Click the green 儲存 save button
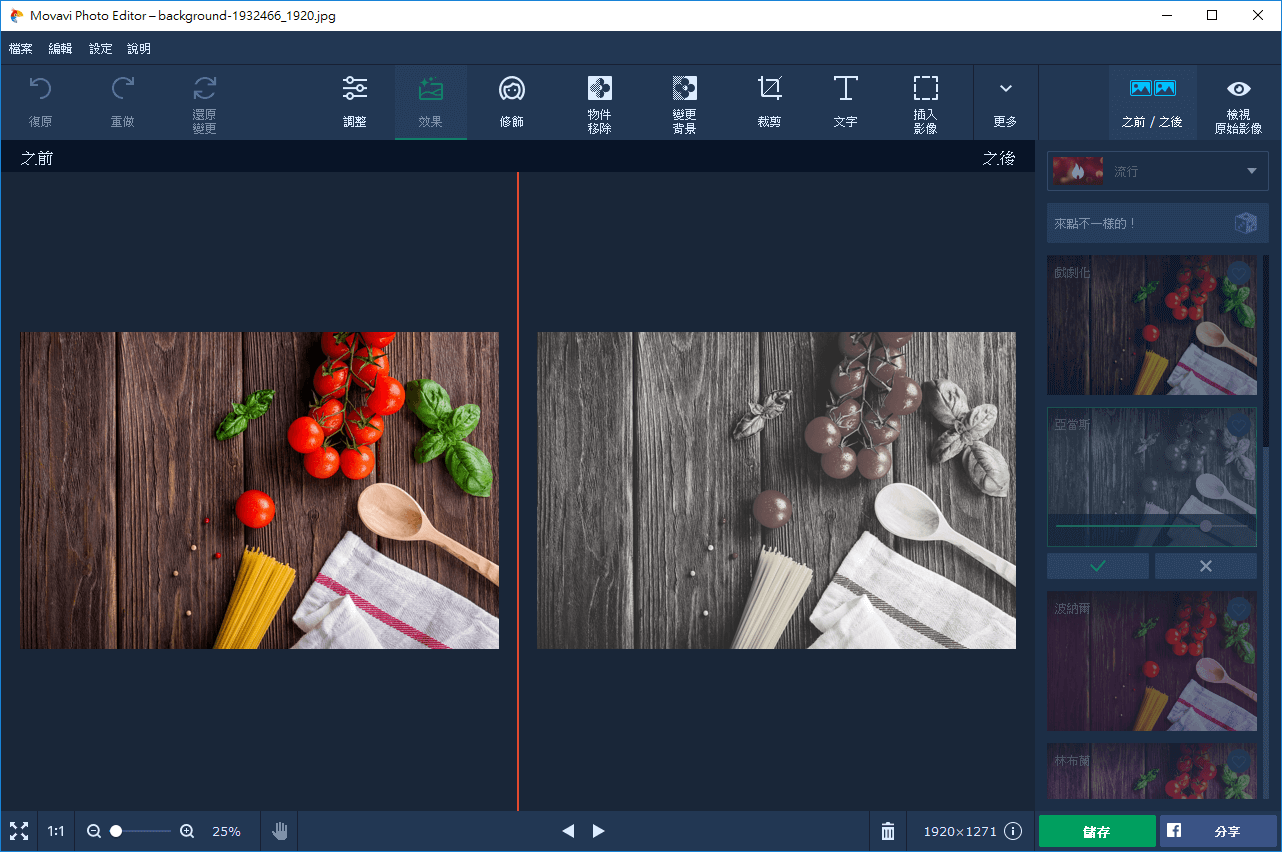The height and width of the screenshot is (852, 1282). click(1096, 831)
